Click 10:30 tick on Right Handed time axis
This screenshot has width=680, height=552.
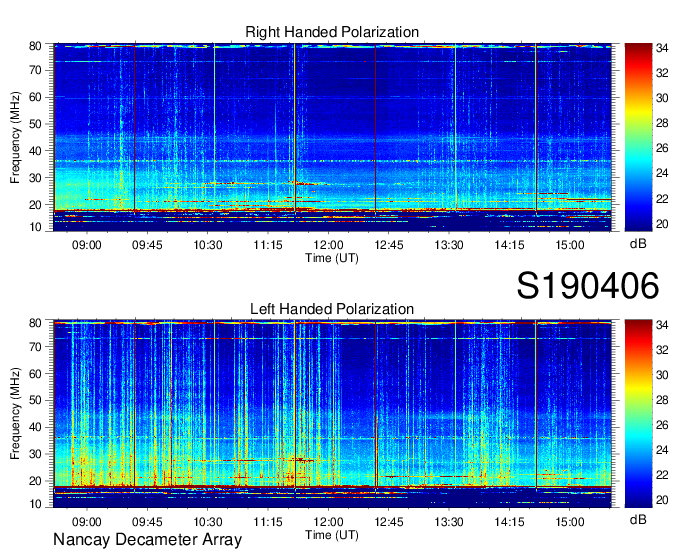click(208, 245)
